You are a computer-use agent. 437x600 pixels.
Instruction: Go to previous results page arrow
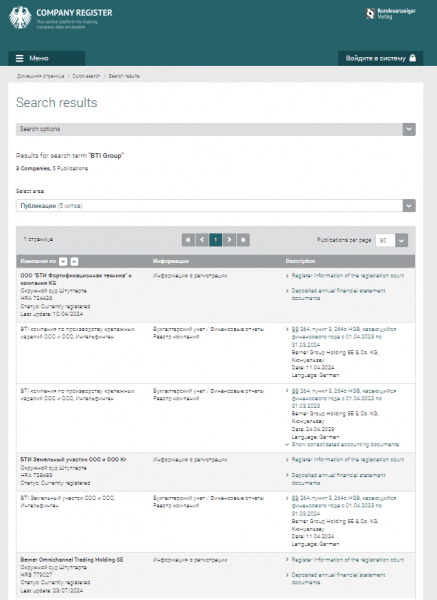[x=202, y=240]
